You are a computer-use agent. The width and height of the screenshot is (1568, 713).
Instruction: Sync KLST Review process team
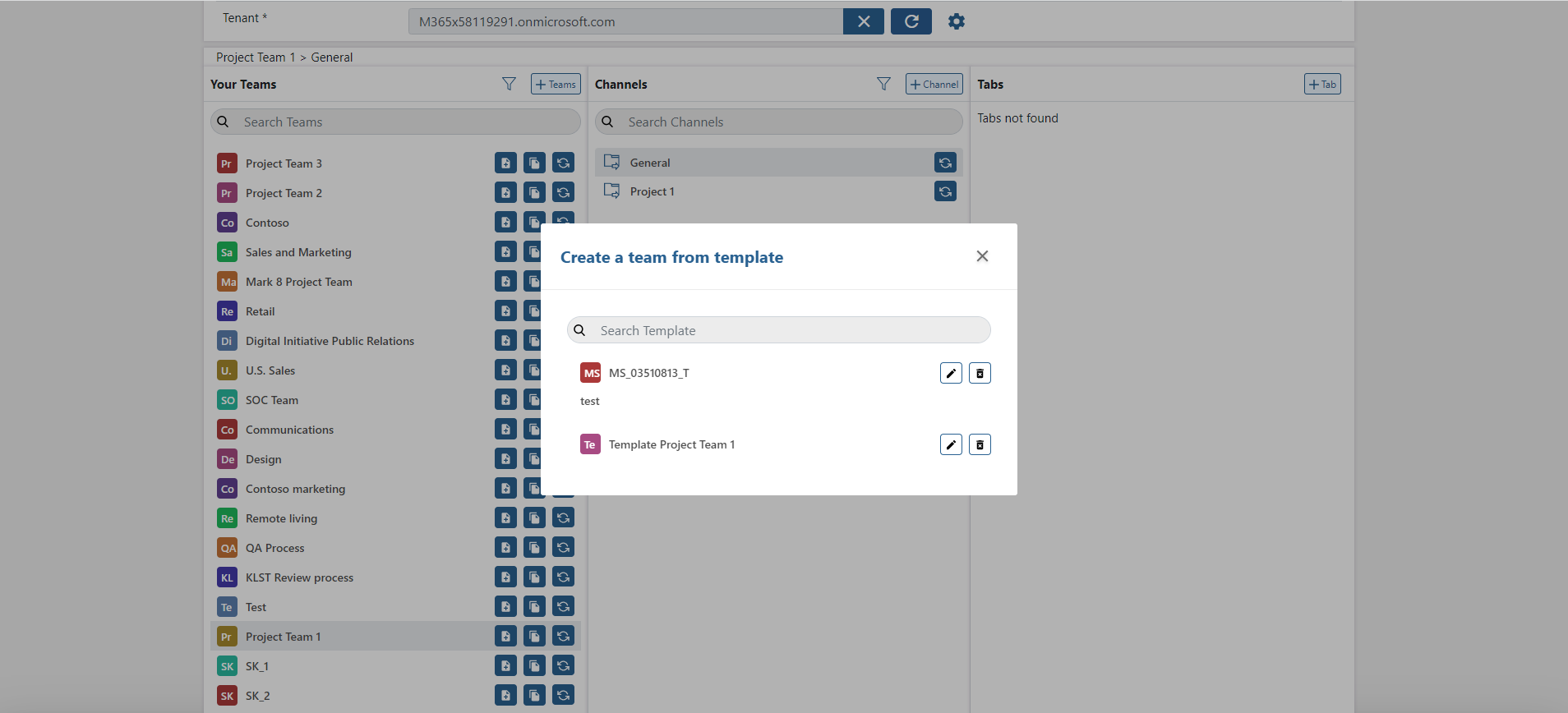click(x=563, y=577)
